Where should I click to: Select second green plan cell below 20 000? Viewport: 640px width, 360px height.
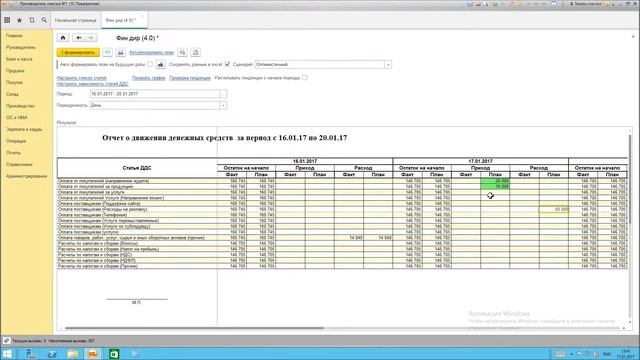point(495,187)
